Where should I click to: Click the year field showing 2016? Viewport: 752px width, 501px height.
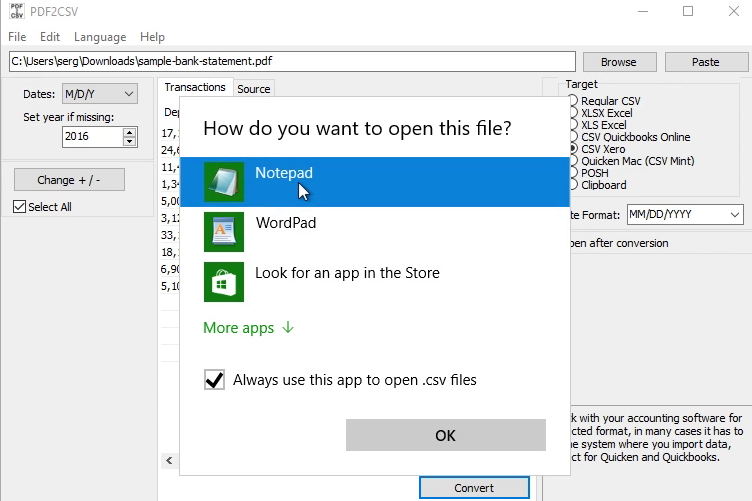93,137
